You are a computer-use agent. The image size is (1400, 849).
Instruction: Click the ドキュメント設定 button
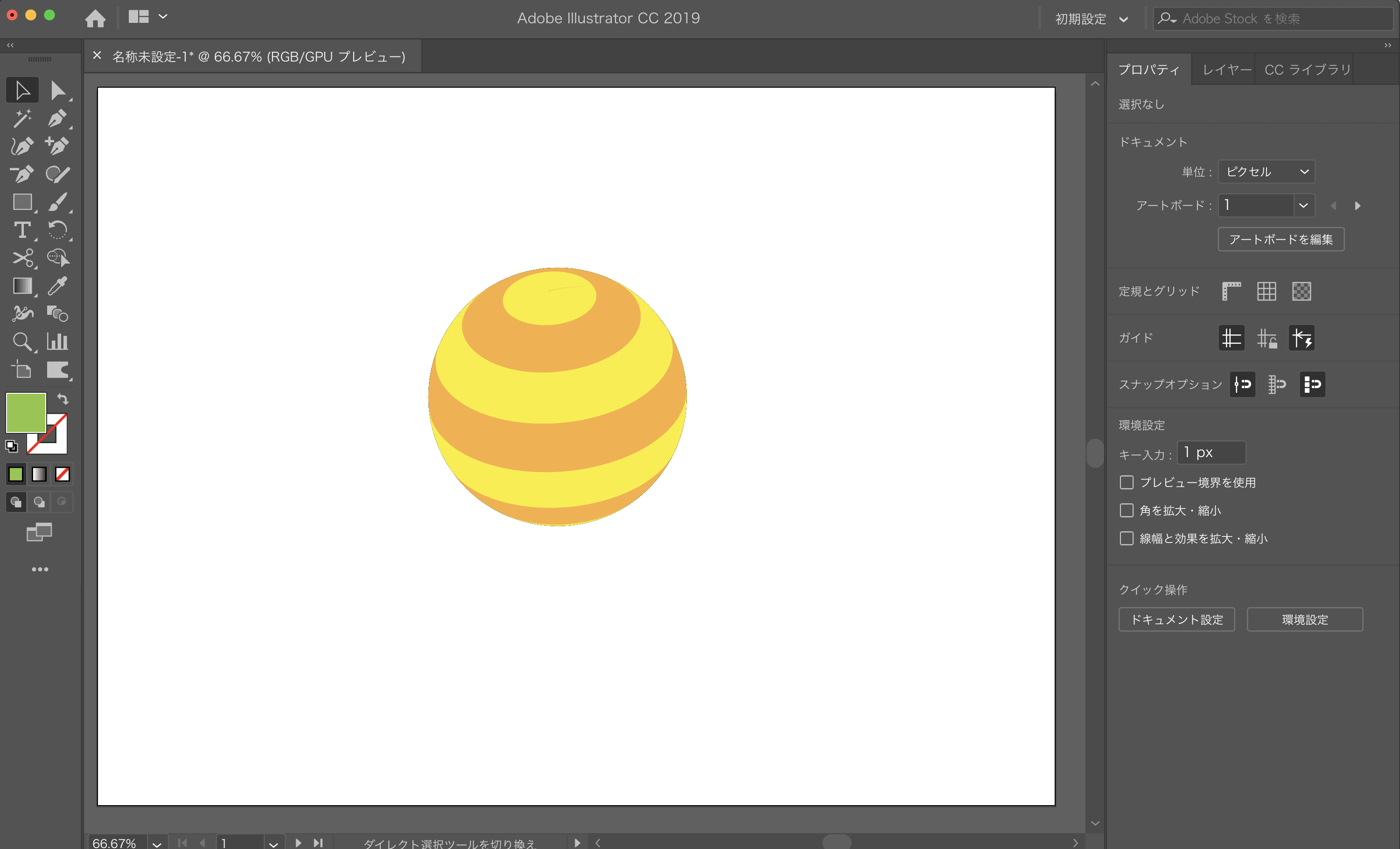[1177, 620]
